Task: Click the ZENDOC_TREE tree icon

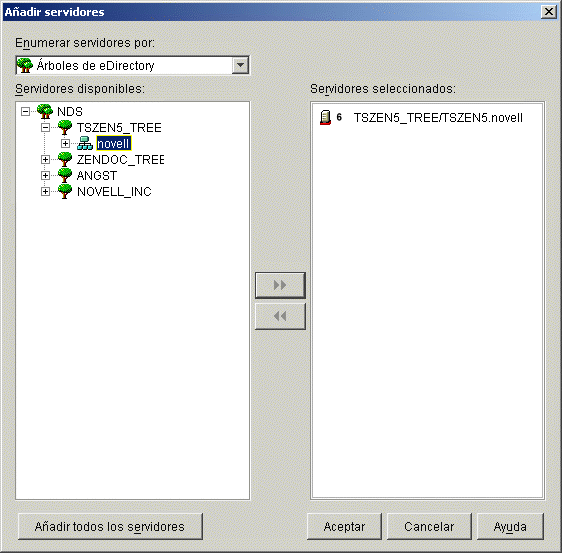Action: pyautogui.click(x=65, y=159)
